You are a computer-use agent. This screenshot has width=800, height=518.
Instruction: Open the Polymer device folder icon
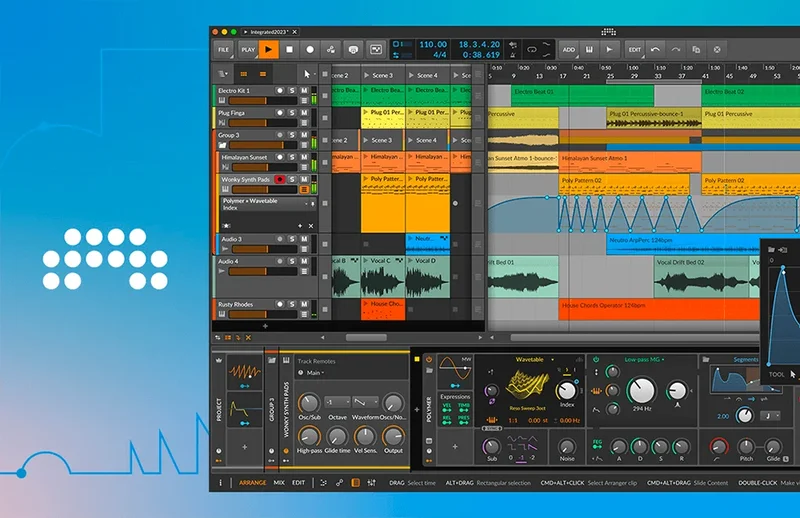tap(429, 371)
